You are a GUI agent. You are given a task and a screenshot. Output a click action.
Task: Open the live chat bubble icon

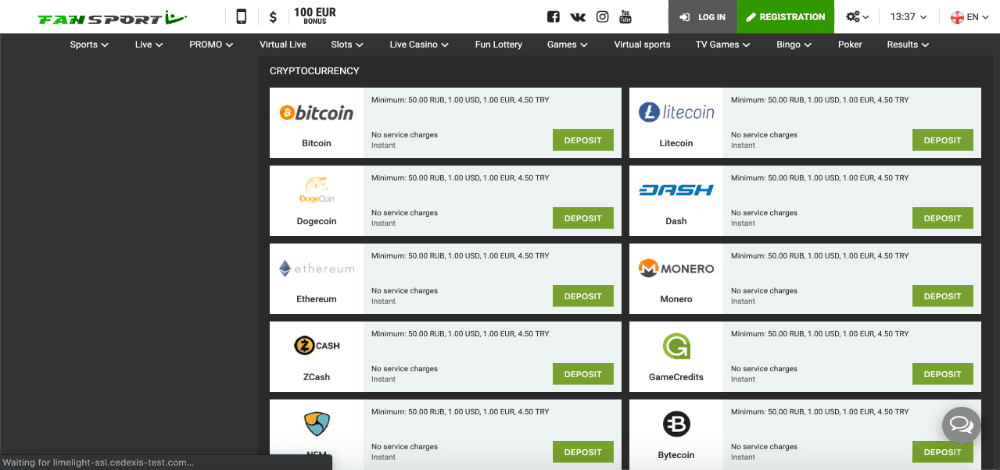tap(961, 425)
